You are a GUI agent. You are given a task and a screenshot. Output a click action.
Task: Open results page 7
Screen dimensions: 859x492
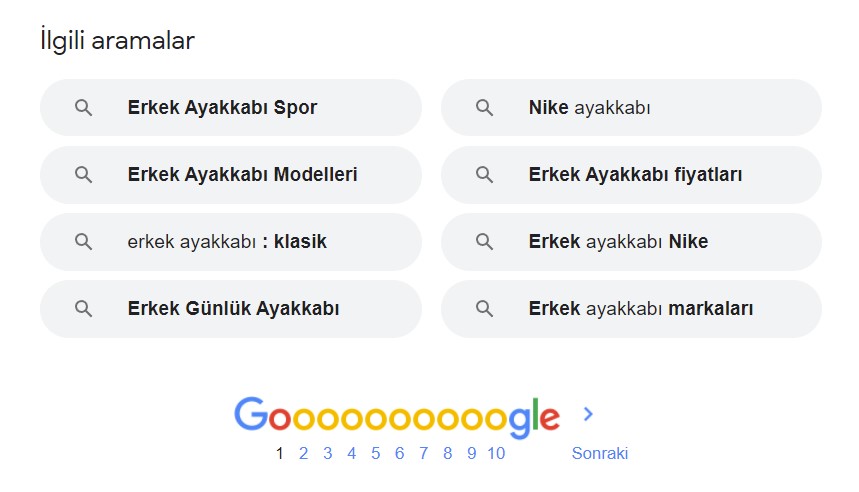[423, 454]
